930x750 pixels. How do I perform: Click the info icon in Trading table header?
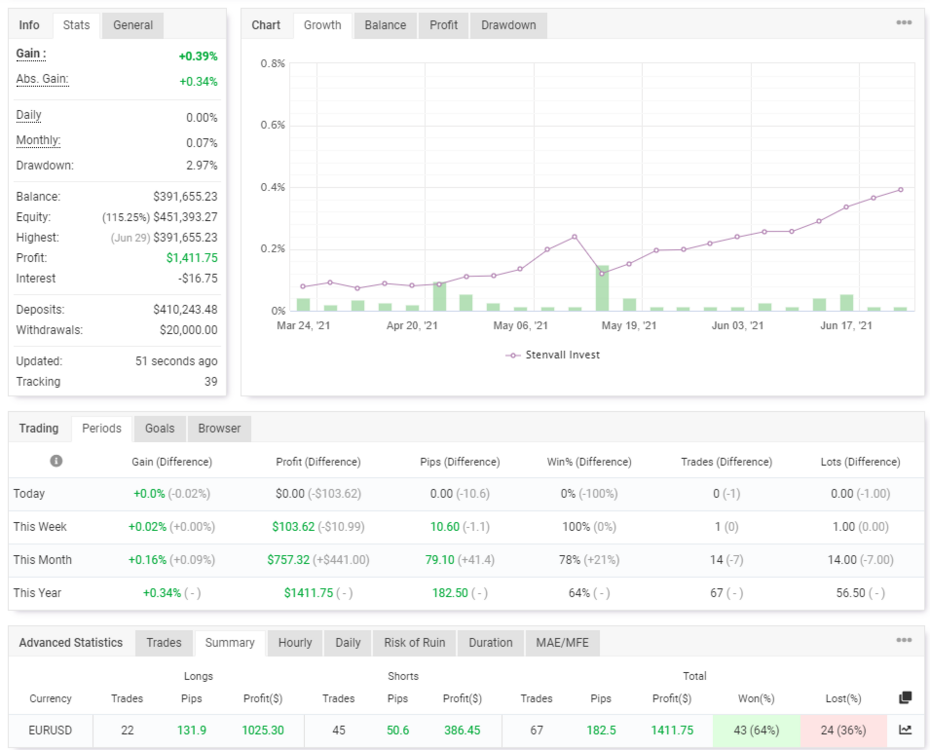tap(56, 461)
